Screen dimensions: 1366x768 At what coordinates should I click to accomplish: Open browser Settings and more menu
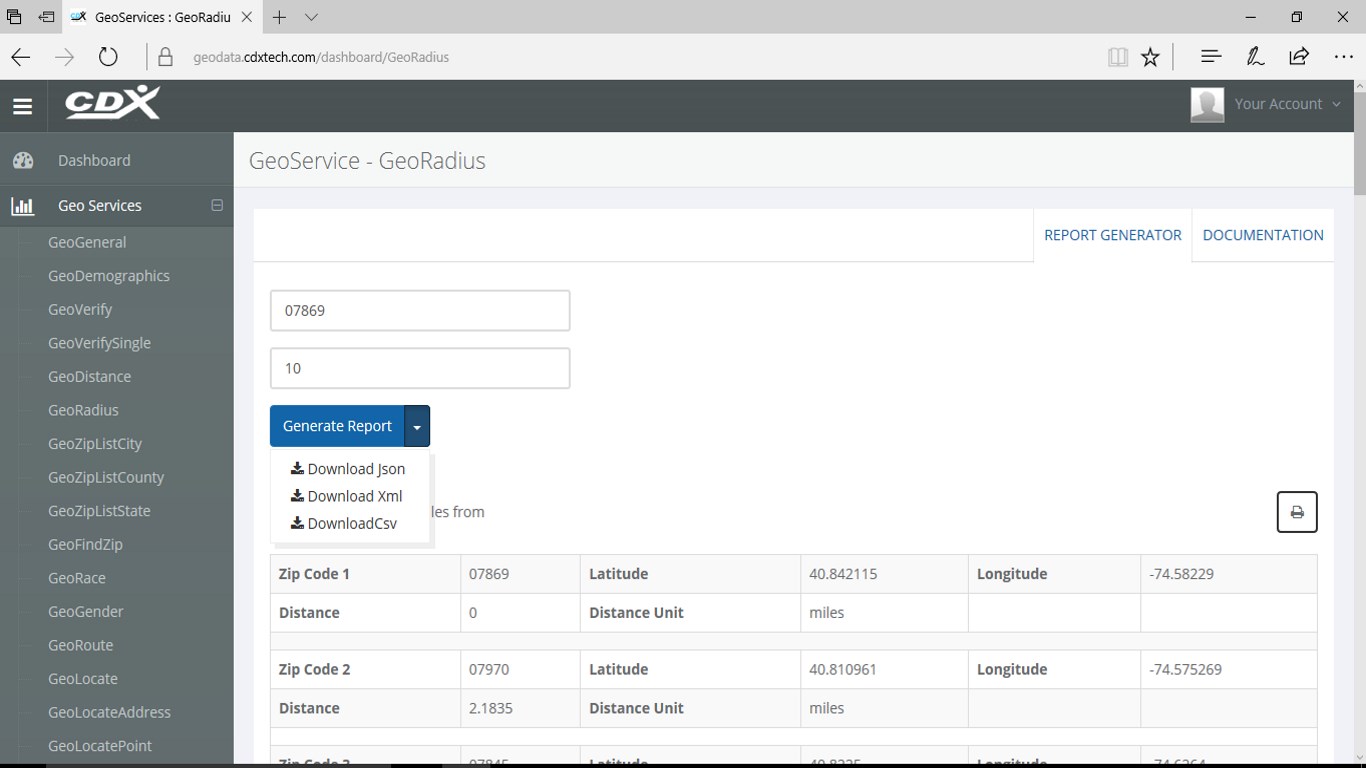click(x=1343, y=57)
